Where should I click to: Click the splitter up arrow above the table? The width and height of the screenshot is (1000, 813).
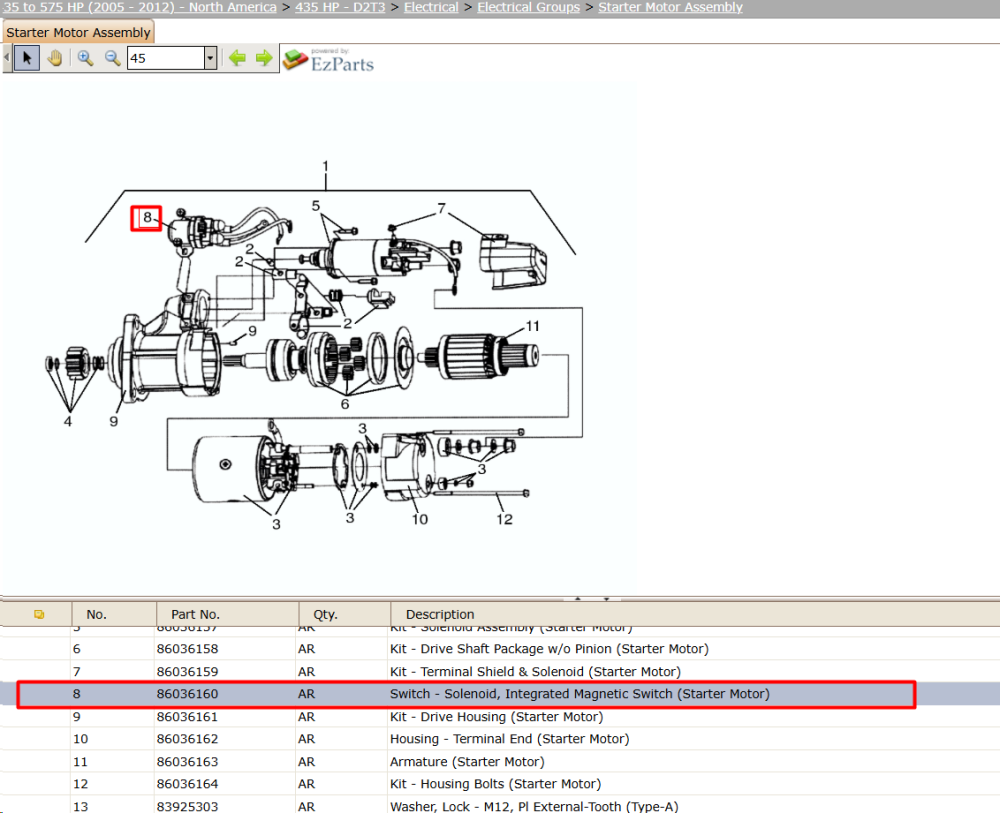578,599
